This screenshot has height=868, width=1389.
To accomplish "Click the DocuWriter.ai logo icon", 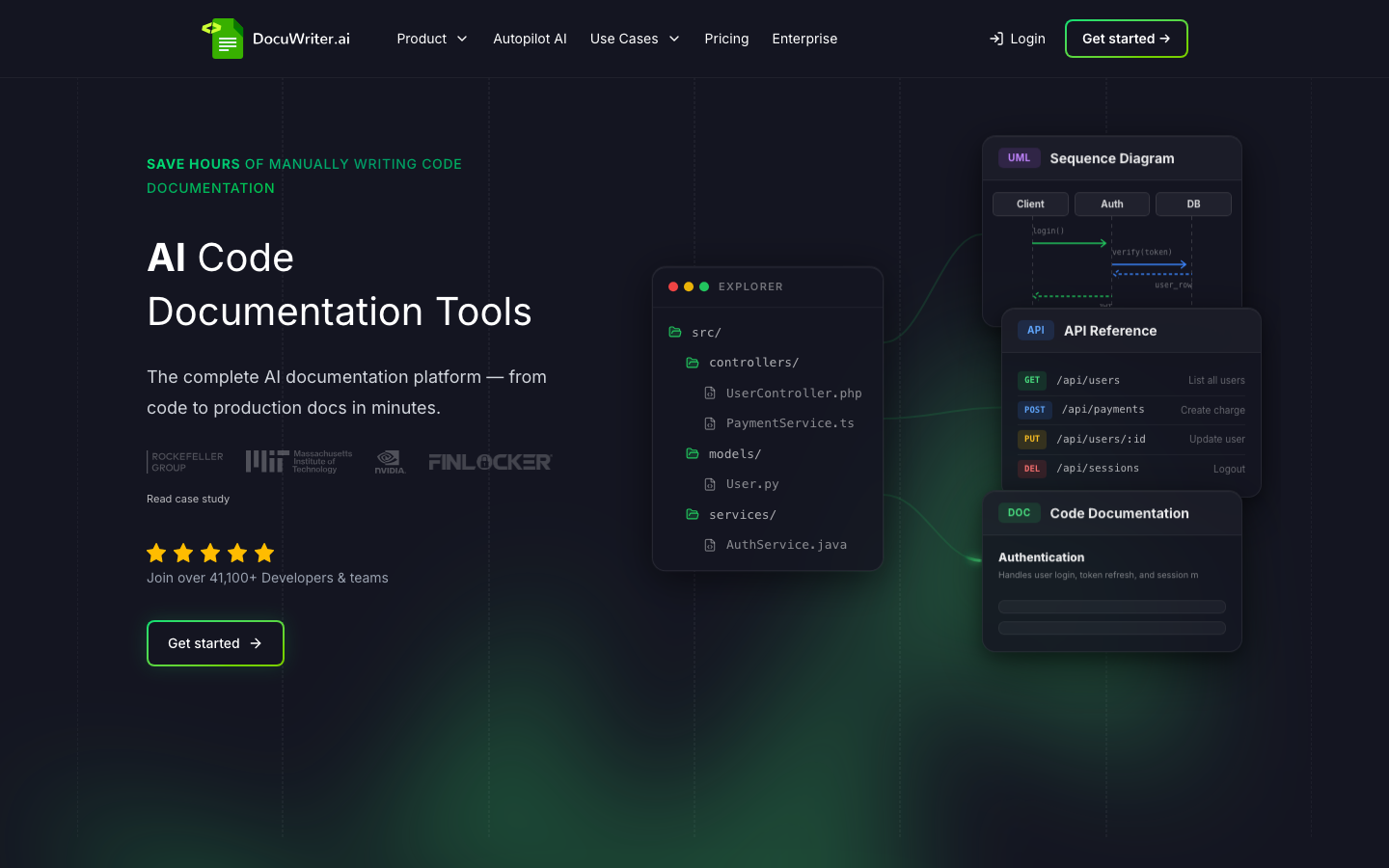I will point(223,39).
